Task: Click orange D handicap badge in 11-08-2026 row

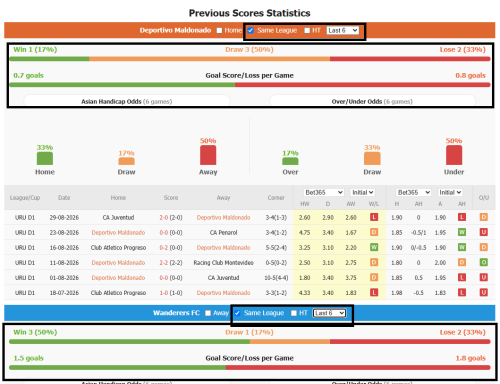Action: 462,262
